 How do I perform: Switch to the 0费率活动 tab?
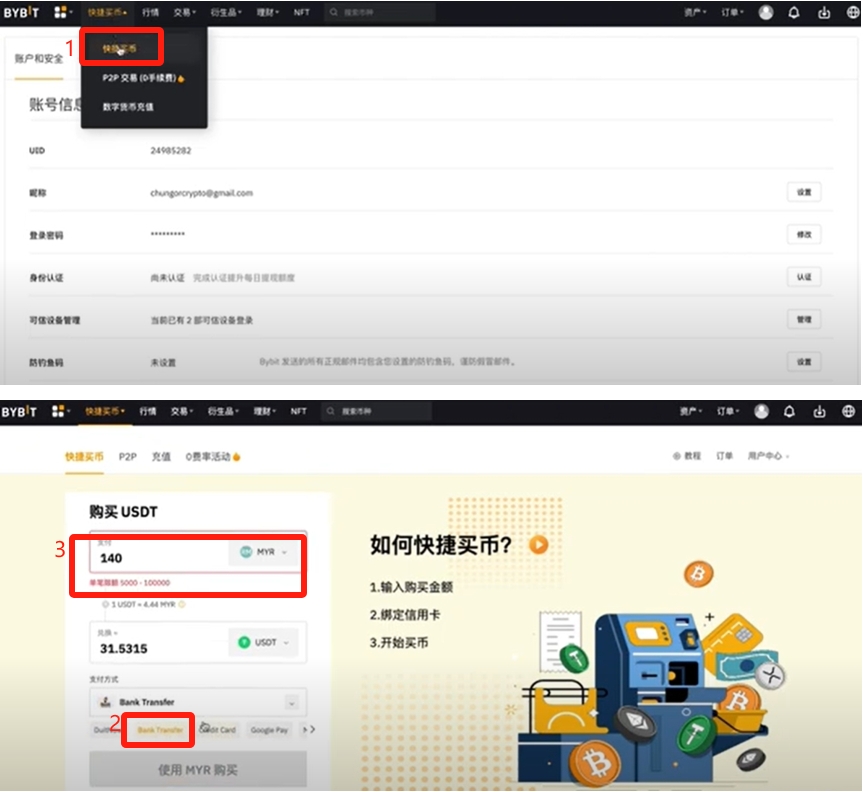click(212, 457)
